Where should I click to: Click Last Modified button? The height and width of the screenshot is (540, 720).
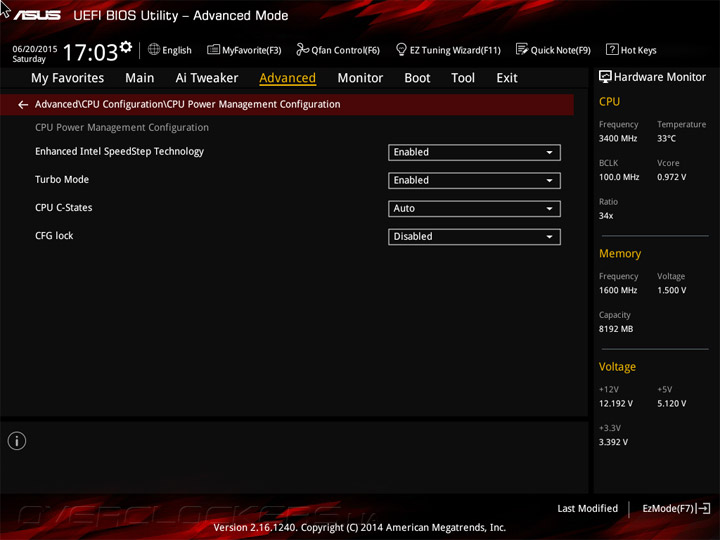click(x=587, y=508)
